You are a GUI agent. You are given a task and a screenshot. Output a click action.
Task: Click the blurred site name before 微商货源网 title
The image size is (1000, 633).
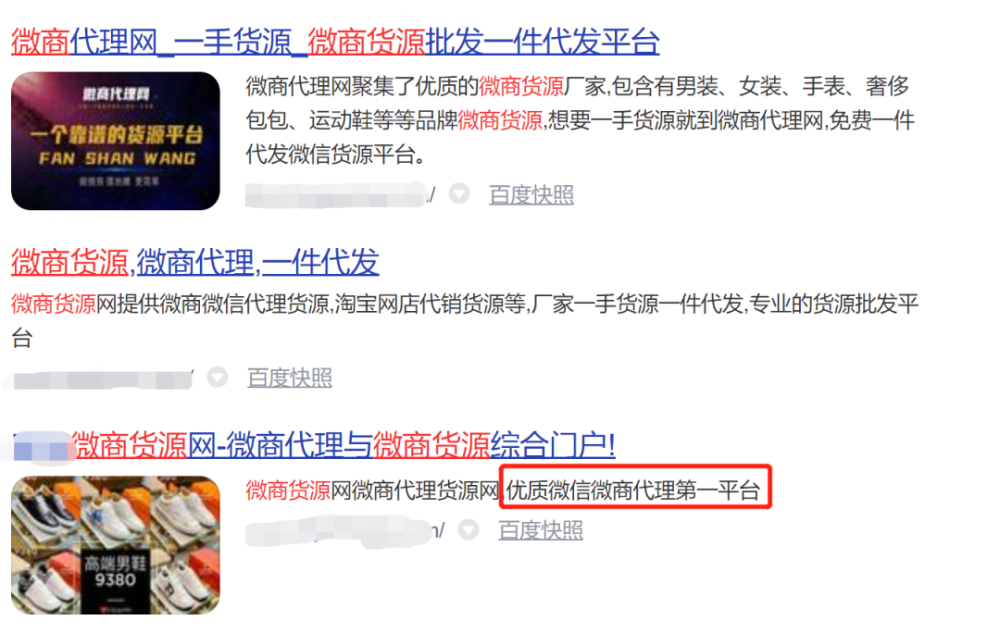(x=43, y=446)
